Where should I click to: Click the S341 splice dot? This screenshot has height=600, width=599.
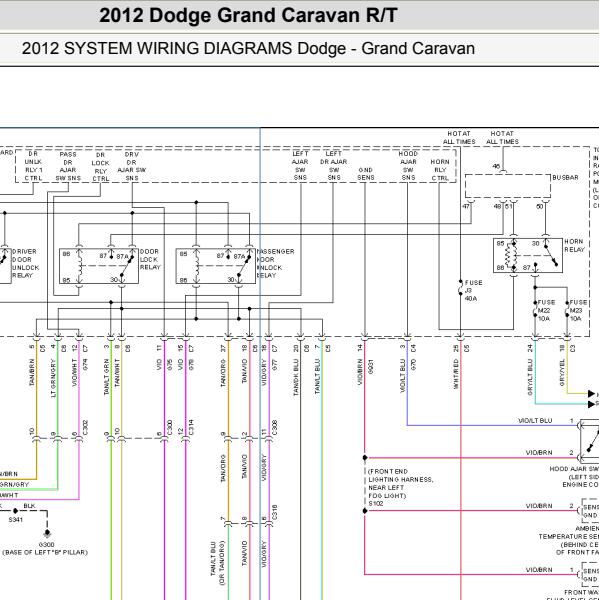(15, 511)
